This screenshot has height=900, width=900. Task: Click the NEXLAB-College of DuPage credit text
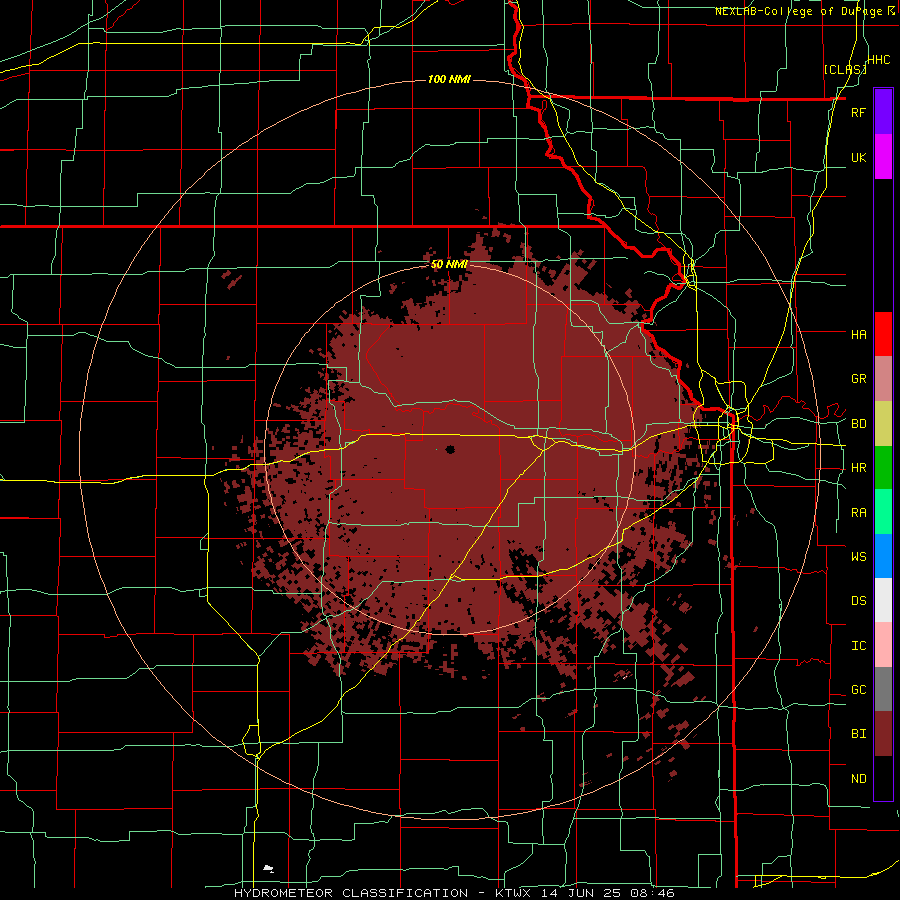tap(805, 11)
